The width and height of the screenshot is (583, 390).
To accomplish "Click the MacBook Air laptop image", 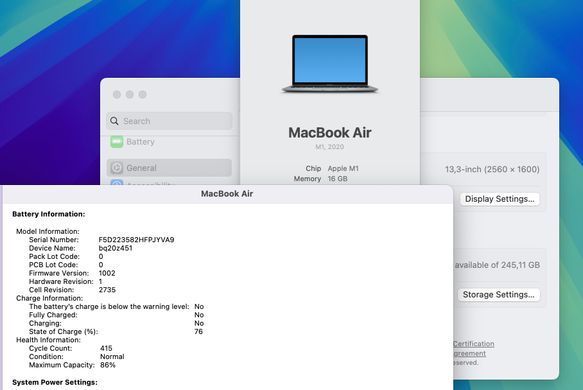I will [330, 64].
